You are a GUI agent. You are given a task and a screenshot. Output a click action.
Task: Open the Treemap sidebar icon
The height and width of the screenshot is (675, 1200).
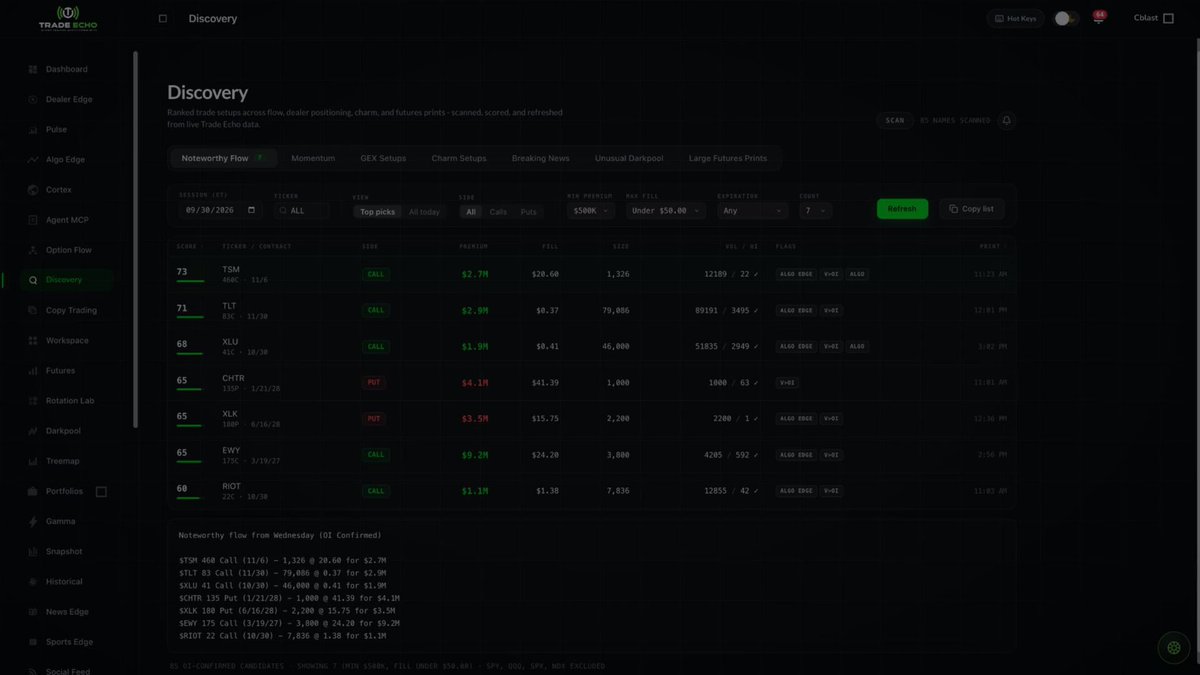(34, 461)
